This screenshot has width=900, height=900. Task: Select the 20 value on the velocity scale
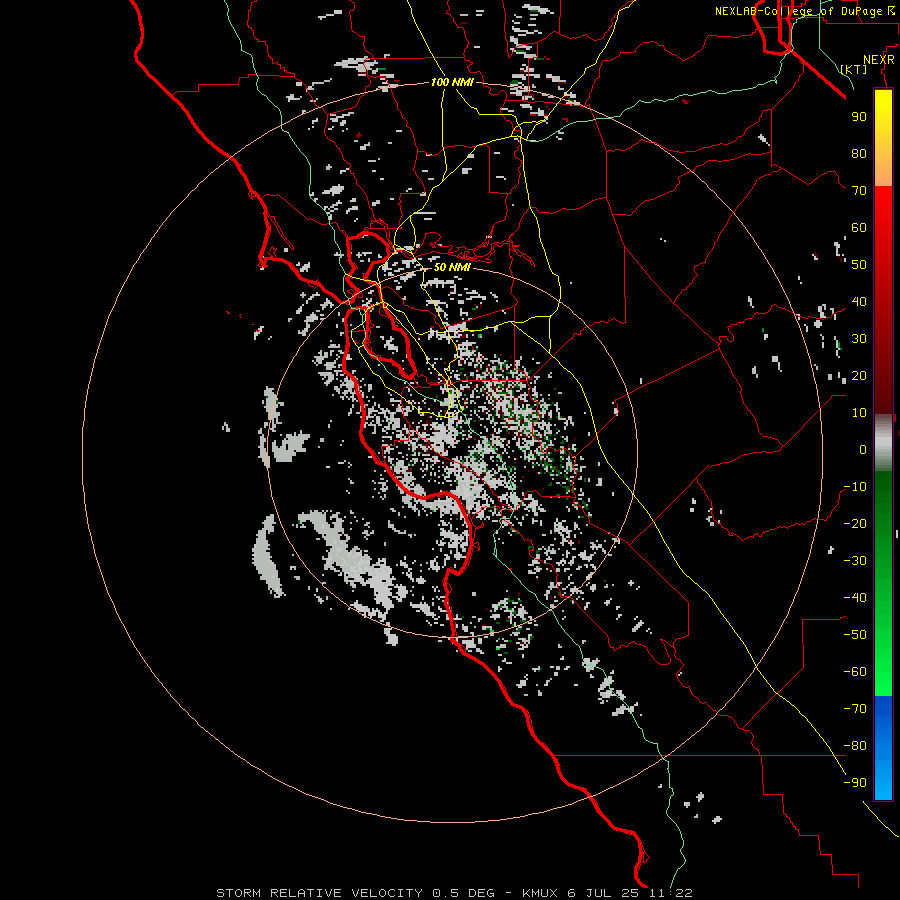tap(859, 376)
